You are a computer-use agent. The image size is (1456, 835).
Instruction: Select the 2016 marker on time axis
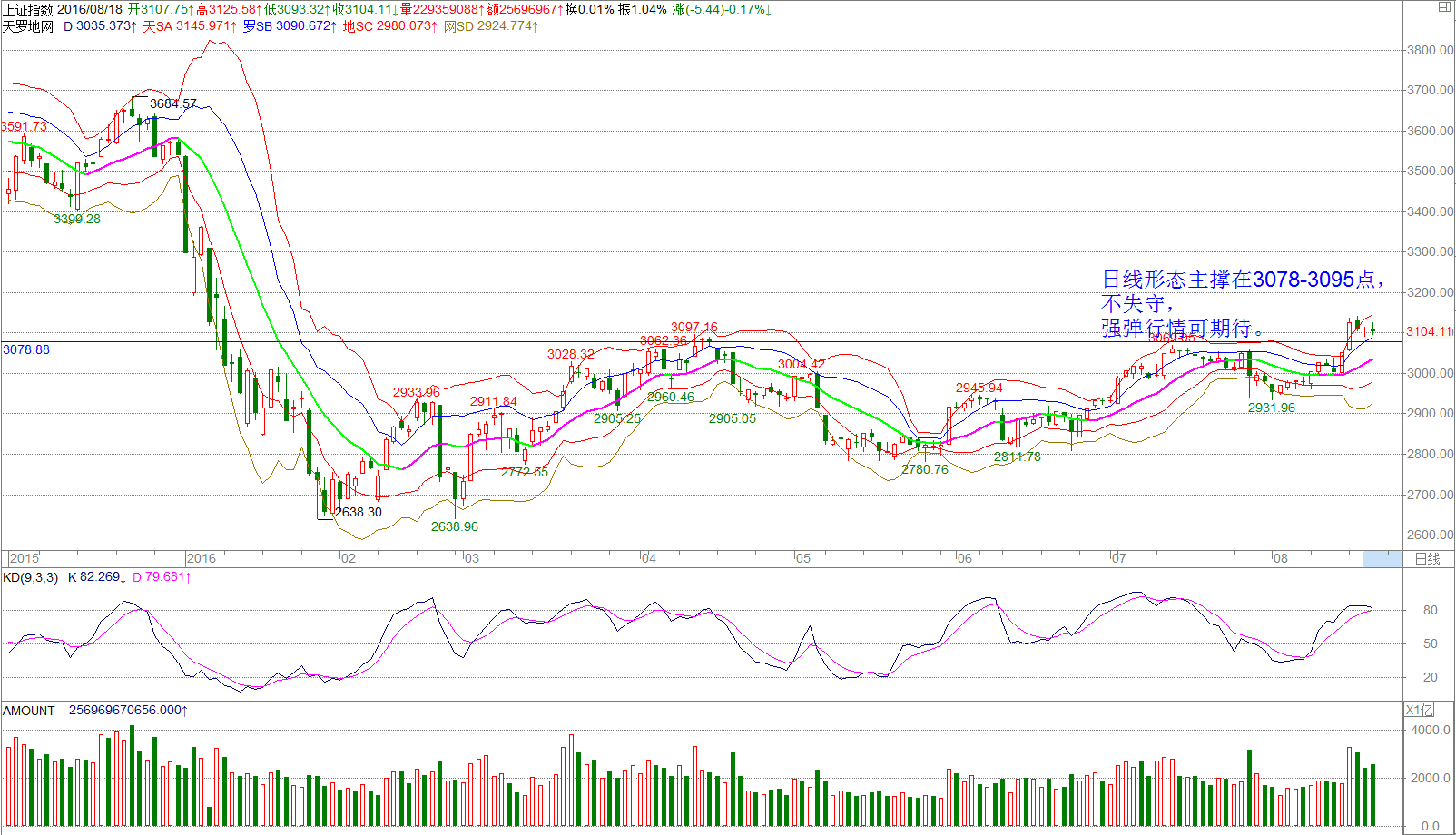pos(202,558)
